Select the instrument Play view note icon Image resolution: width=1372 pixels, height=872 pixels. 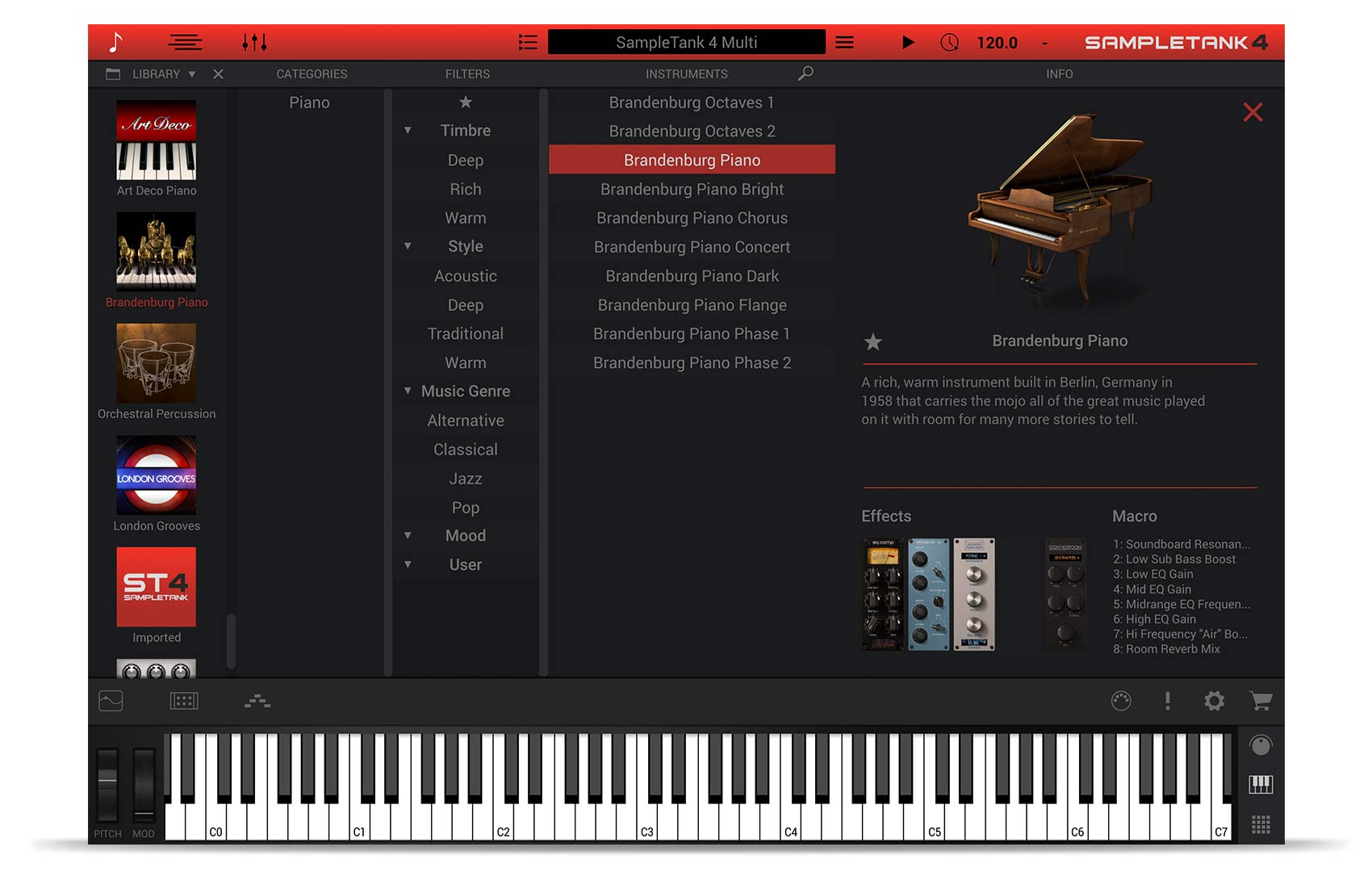(x=117, y=42)
